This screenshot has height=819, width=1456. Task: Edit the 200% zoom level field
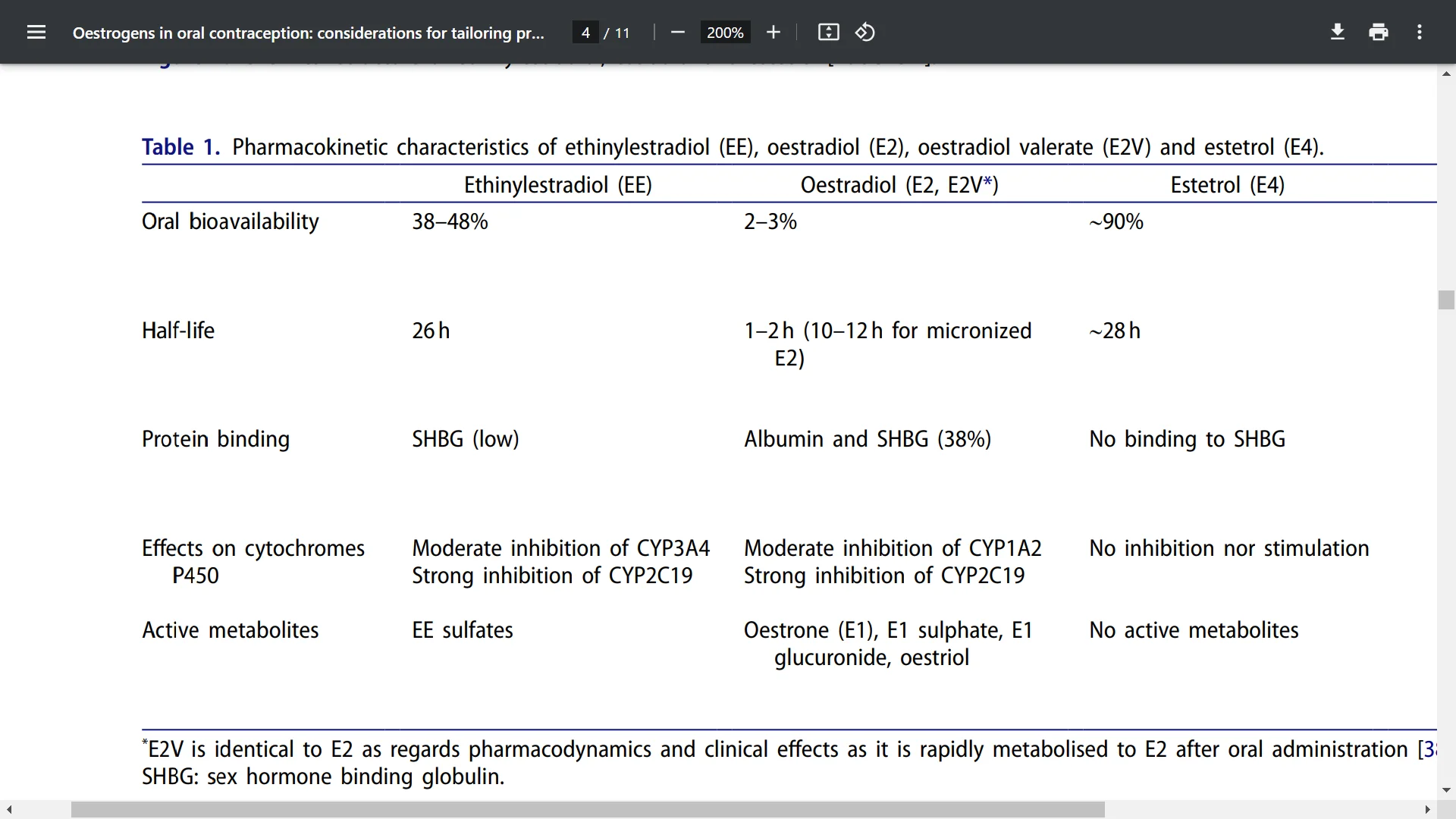[x=725, y=33]
